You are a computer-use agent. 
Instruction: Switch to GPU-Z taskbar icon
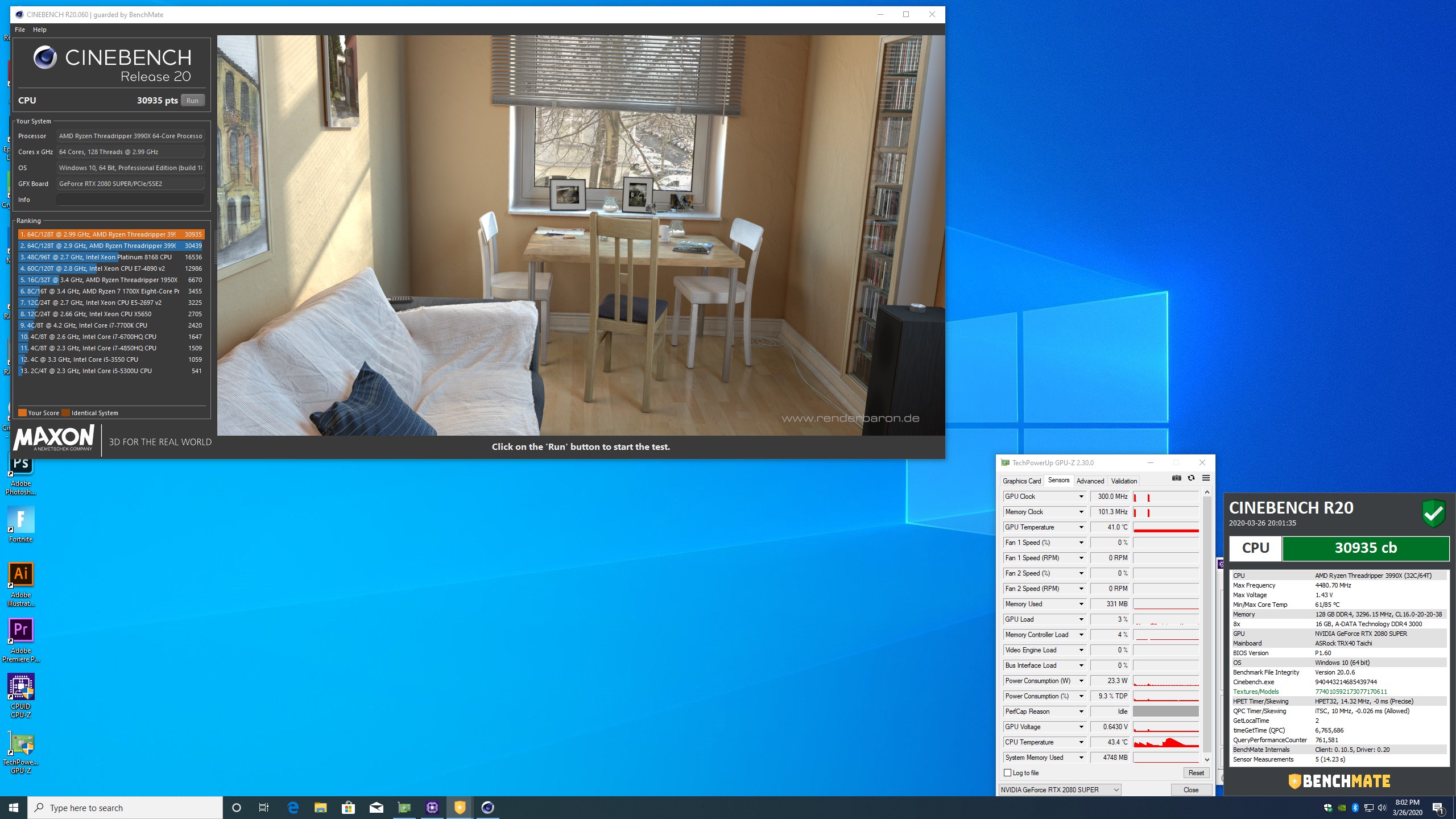[x=404, y=808]
